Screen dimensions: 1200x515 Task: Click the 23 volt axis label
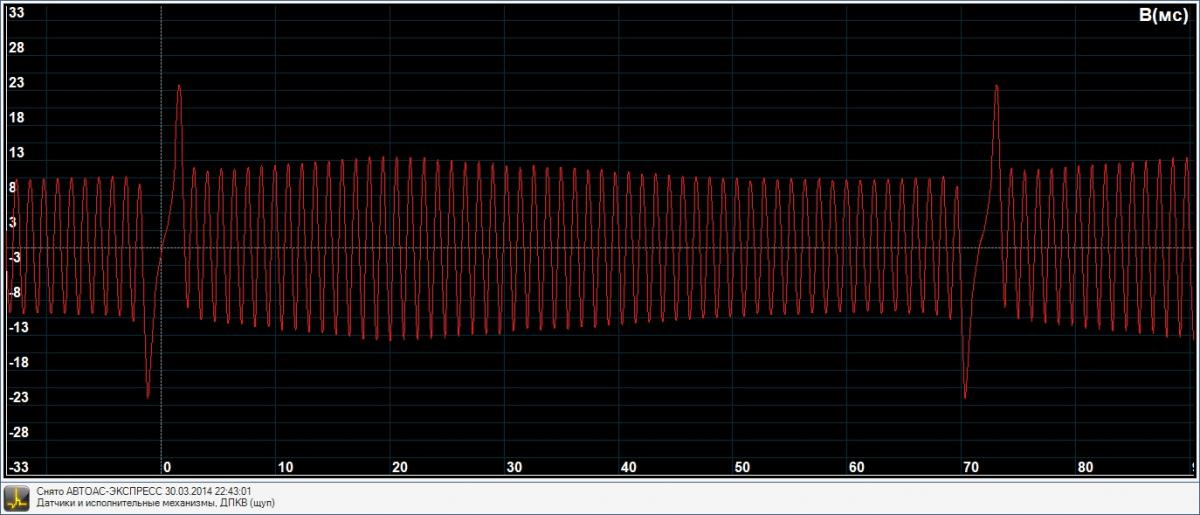pyautogui.click(x=16, y=82)
